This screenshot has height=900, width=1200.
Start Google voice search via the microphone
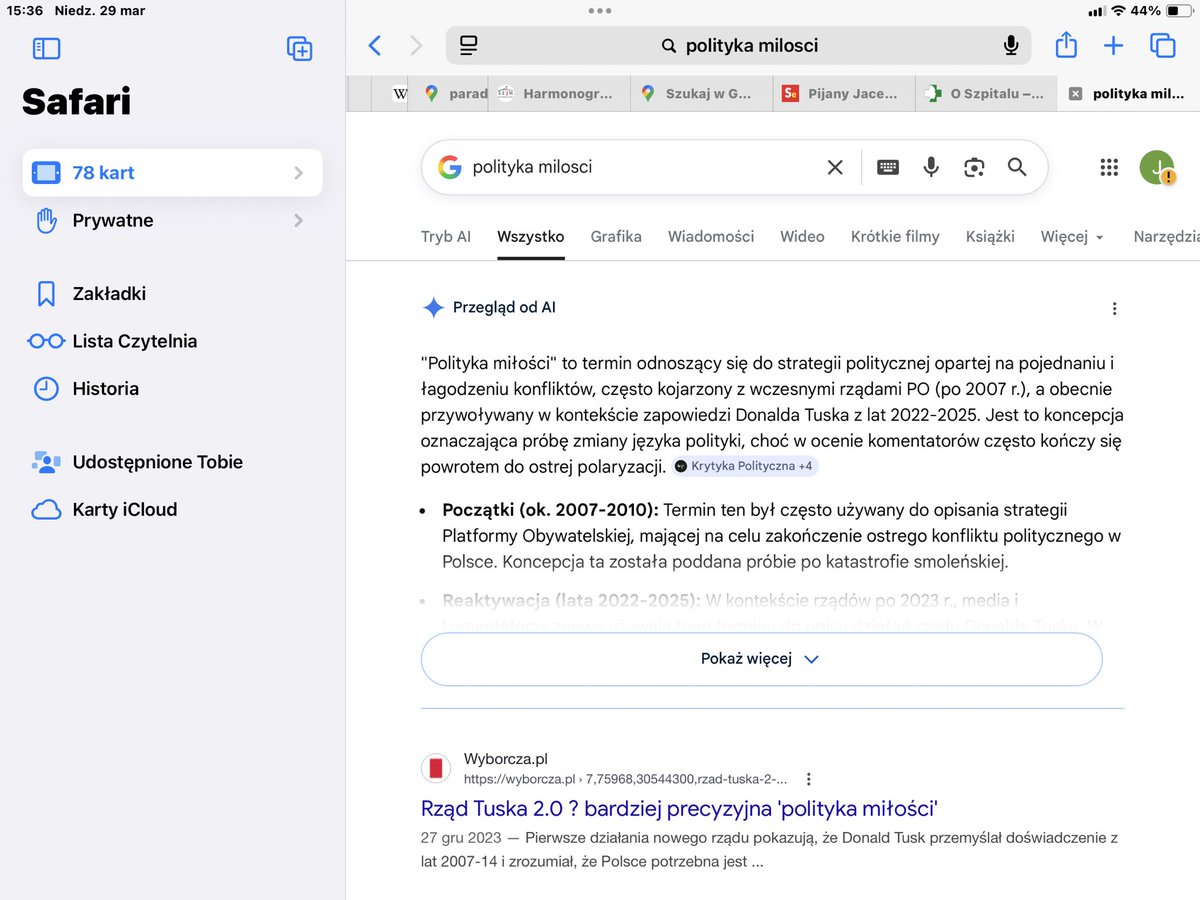tap(931, 167)
